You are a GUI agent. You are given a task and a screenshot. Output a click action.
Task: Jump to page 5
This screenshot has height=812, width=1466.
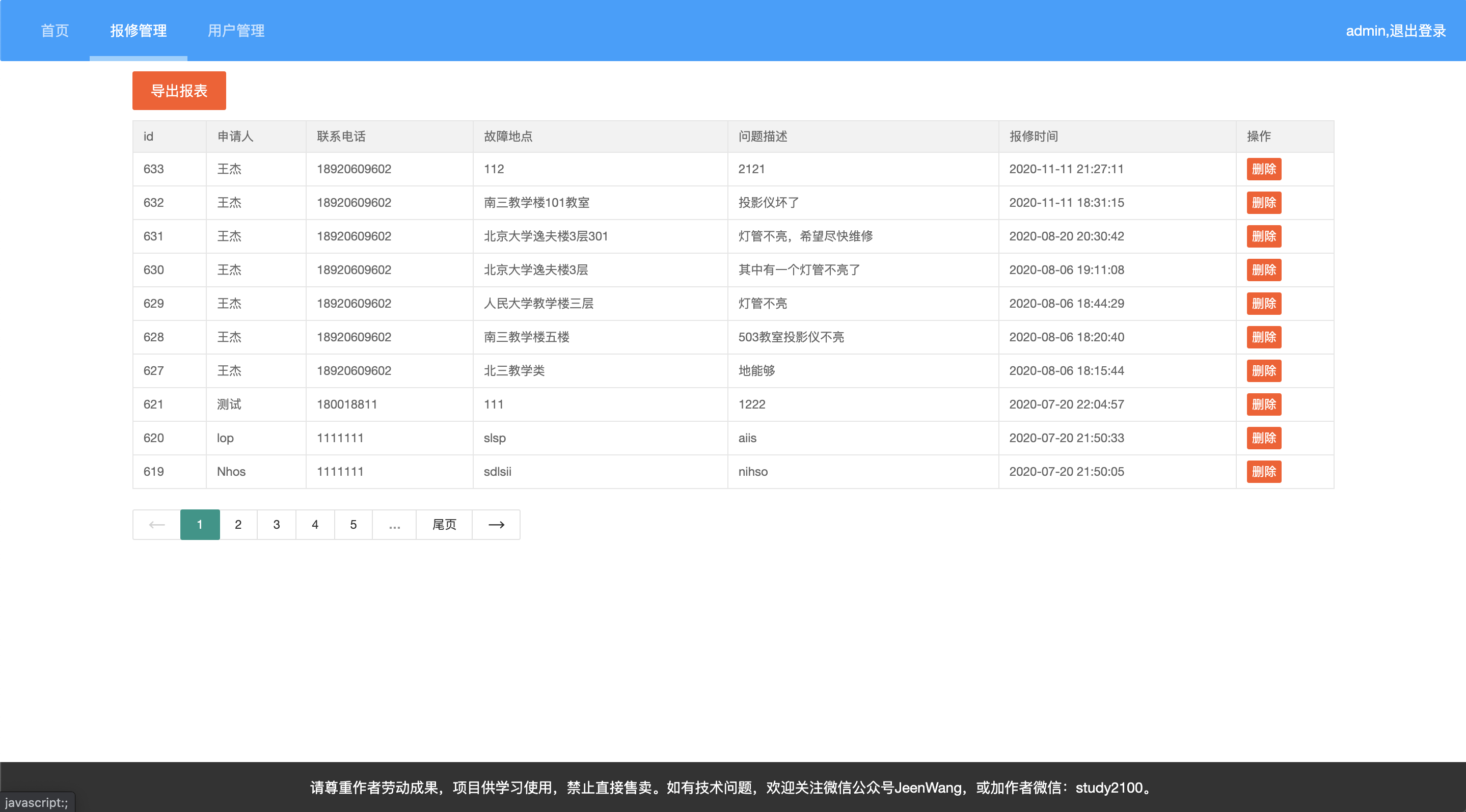(353, 524)
